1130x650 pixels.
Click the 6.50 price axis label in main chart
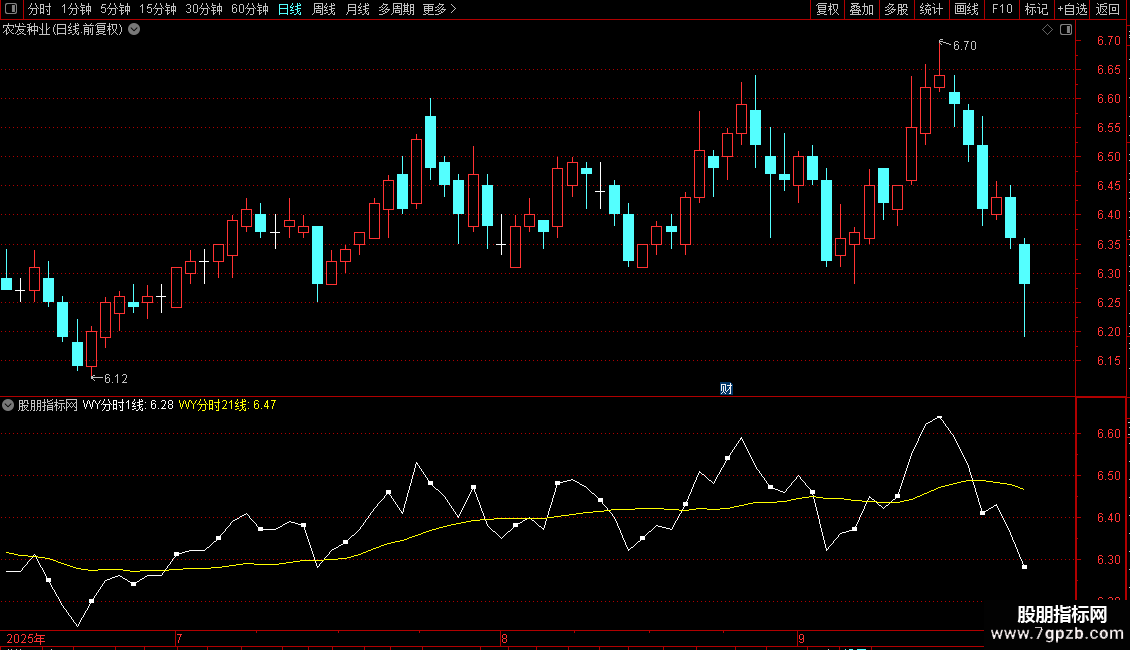pos(1108,156)
